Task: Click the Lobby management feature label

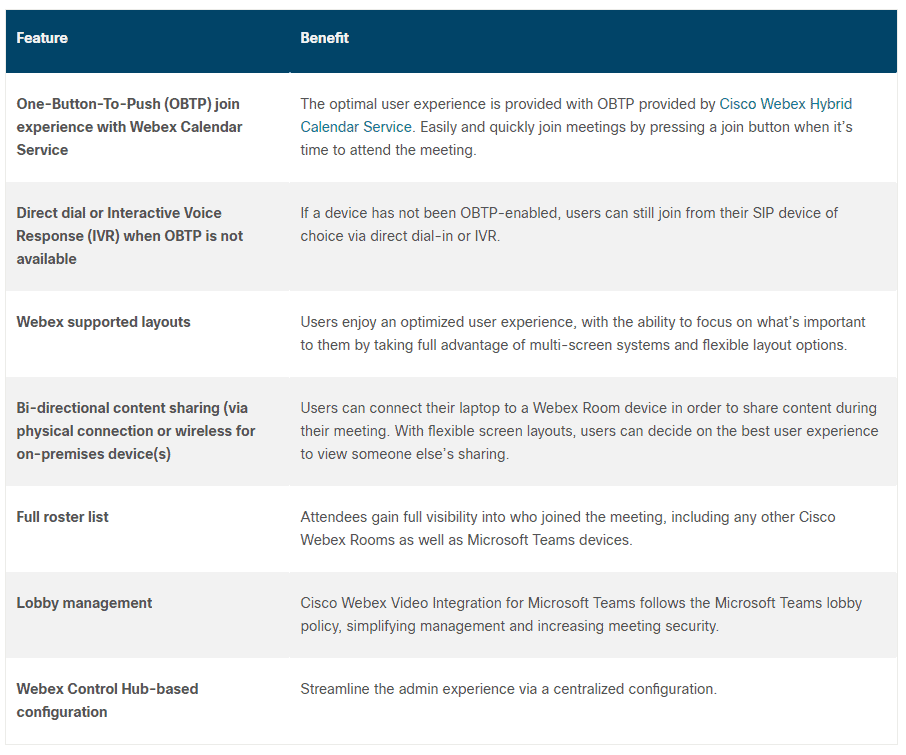Action: click(x=84, y=603)
